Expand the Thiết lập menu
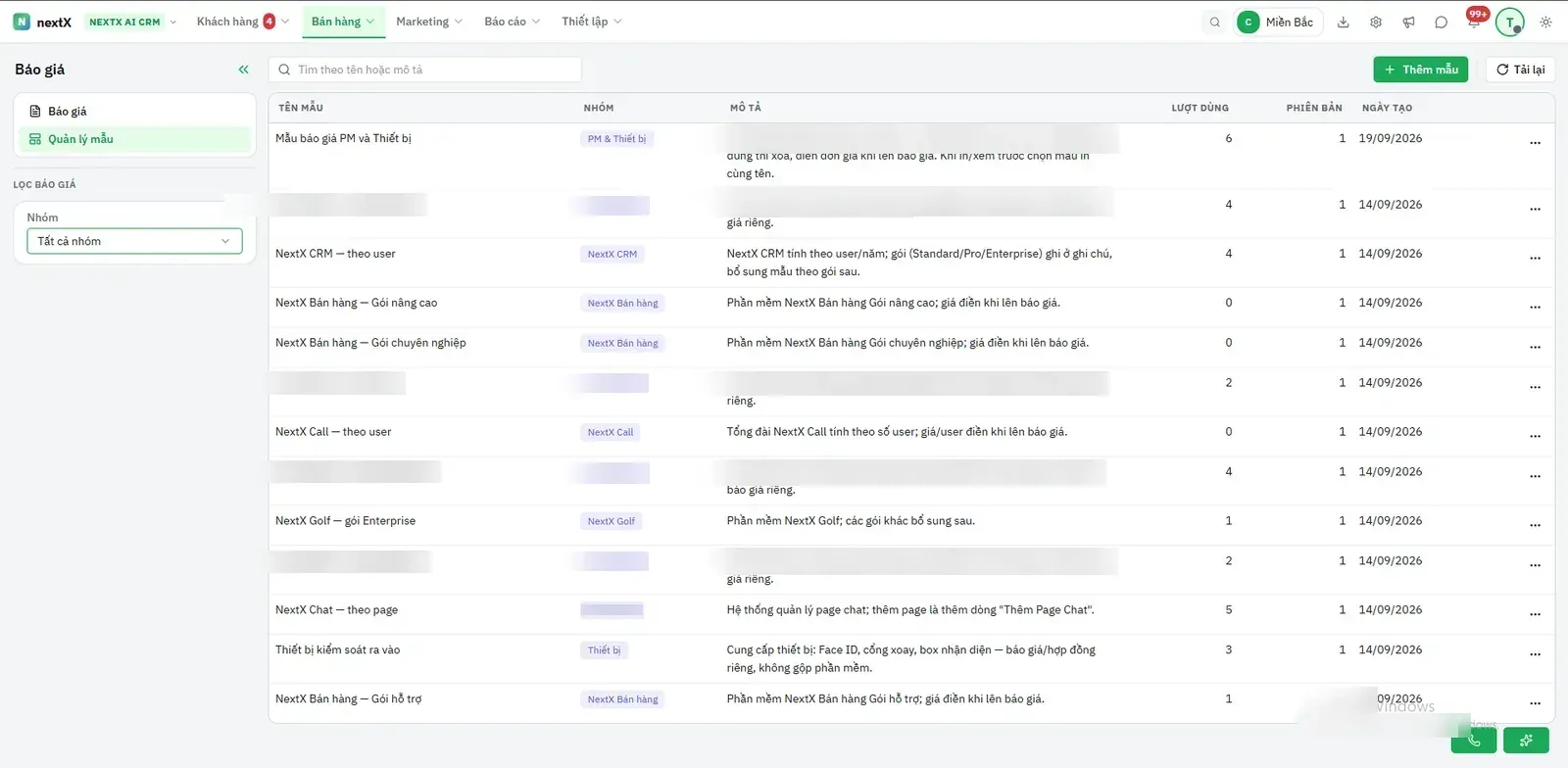Screen dimensions: 1568x768 592,22
